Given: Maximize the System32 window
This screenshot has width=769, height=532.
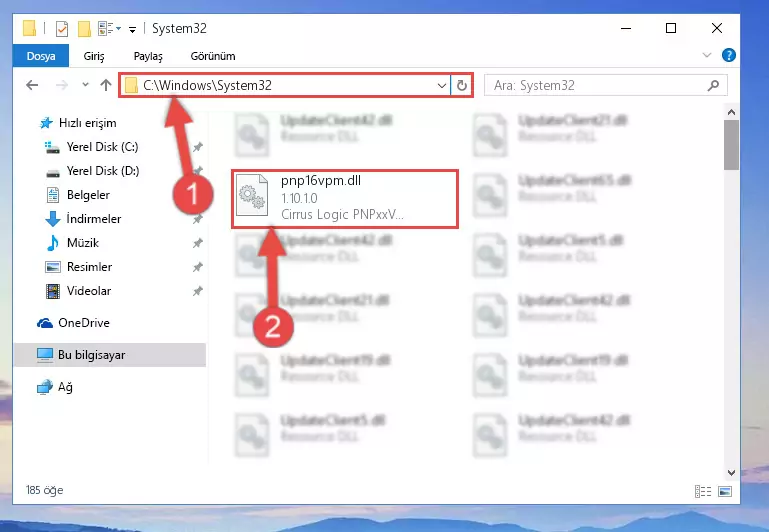Looking at the screenshot, I should tap(671, 28).
